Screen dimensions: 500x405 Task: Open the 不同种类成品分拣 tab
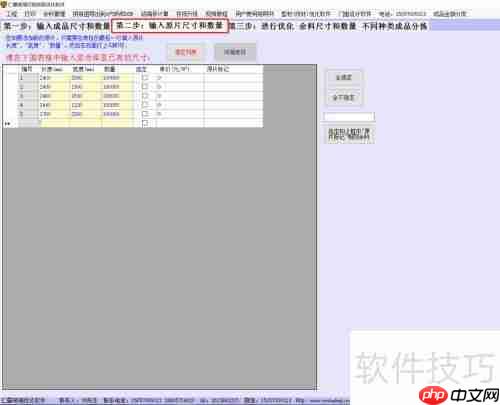pos(395,26)
